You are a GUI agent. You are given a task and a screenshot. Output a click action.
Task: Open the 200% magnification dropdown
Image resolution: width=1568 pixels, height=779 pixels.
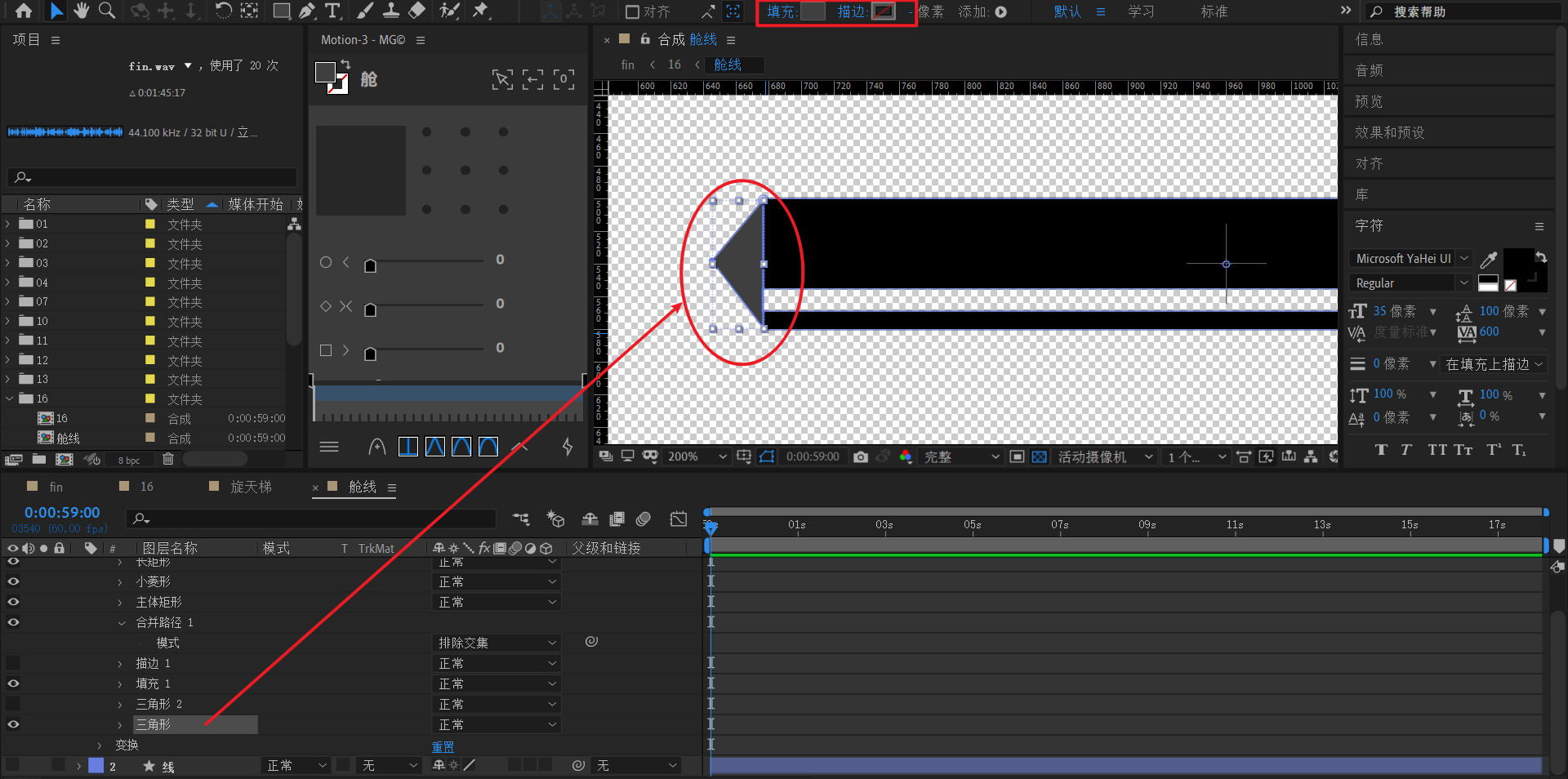(x=696, y=456)
